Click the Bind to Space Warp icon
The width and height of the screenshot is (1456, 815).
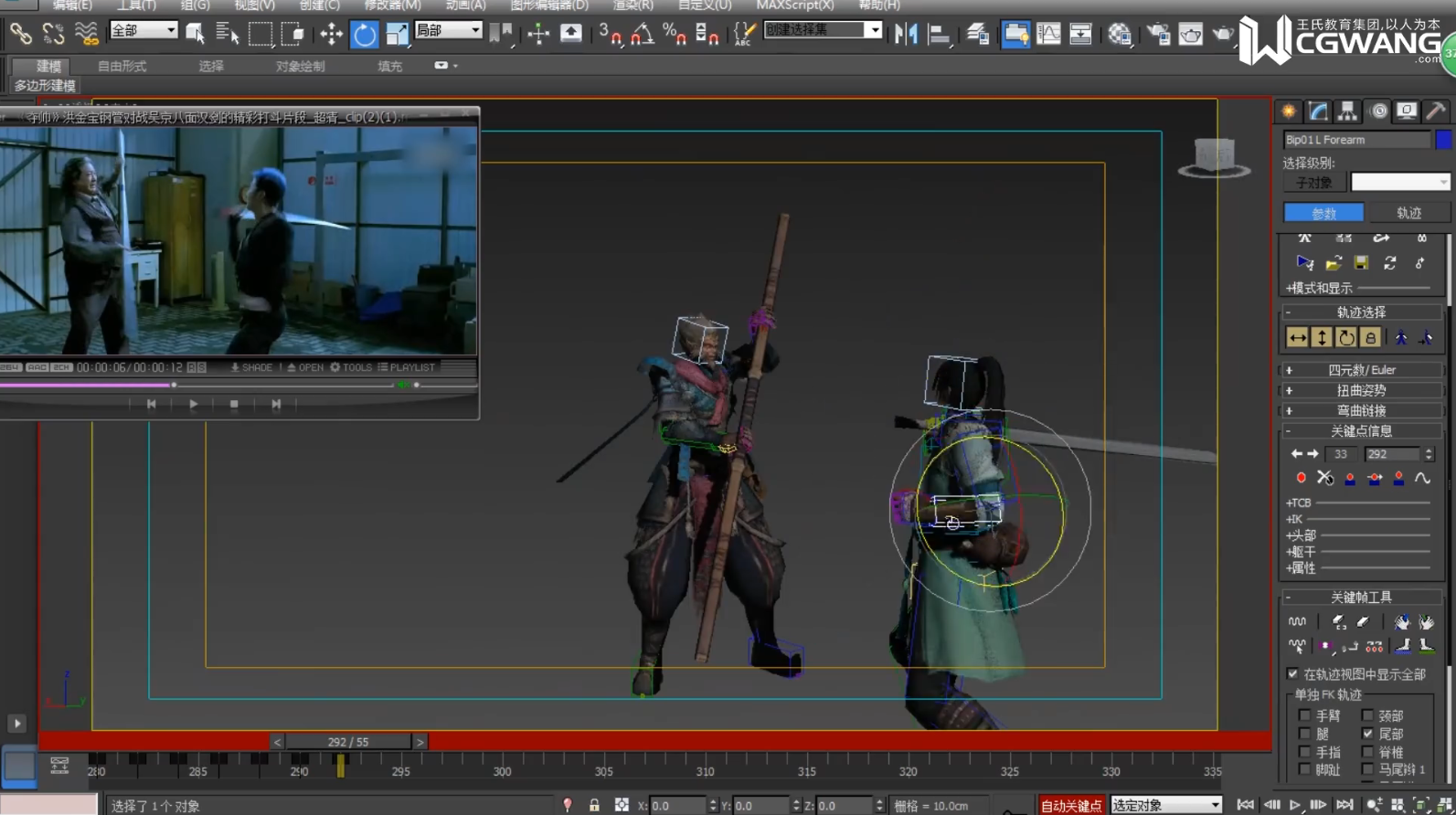click(86, 34)
